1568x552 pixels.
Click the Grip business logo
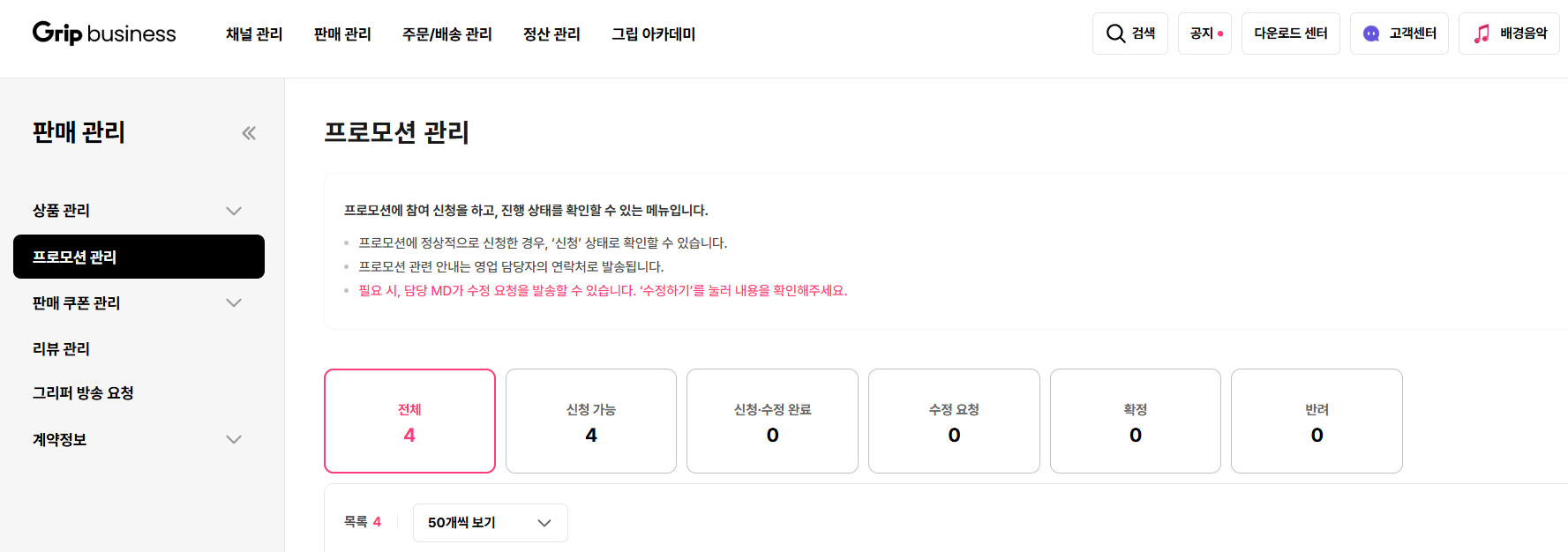[x=104, y=34]
